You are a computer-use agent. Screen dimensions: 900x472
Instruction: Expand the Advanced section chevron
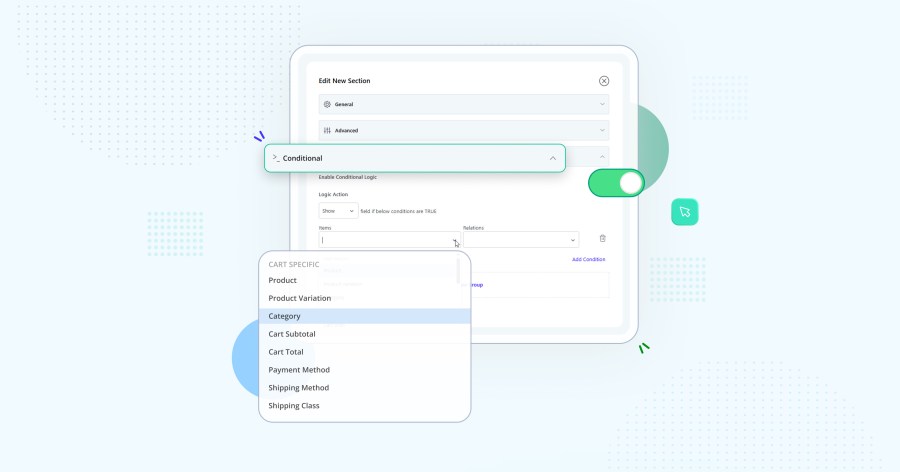(602, 130)
